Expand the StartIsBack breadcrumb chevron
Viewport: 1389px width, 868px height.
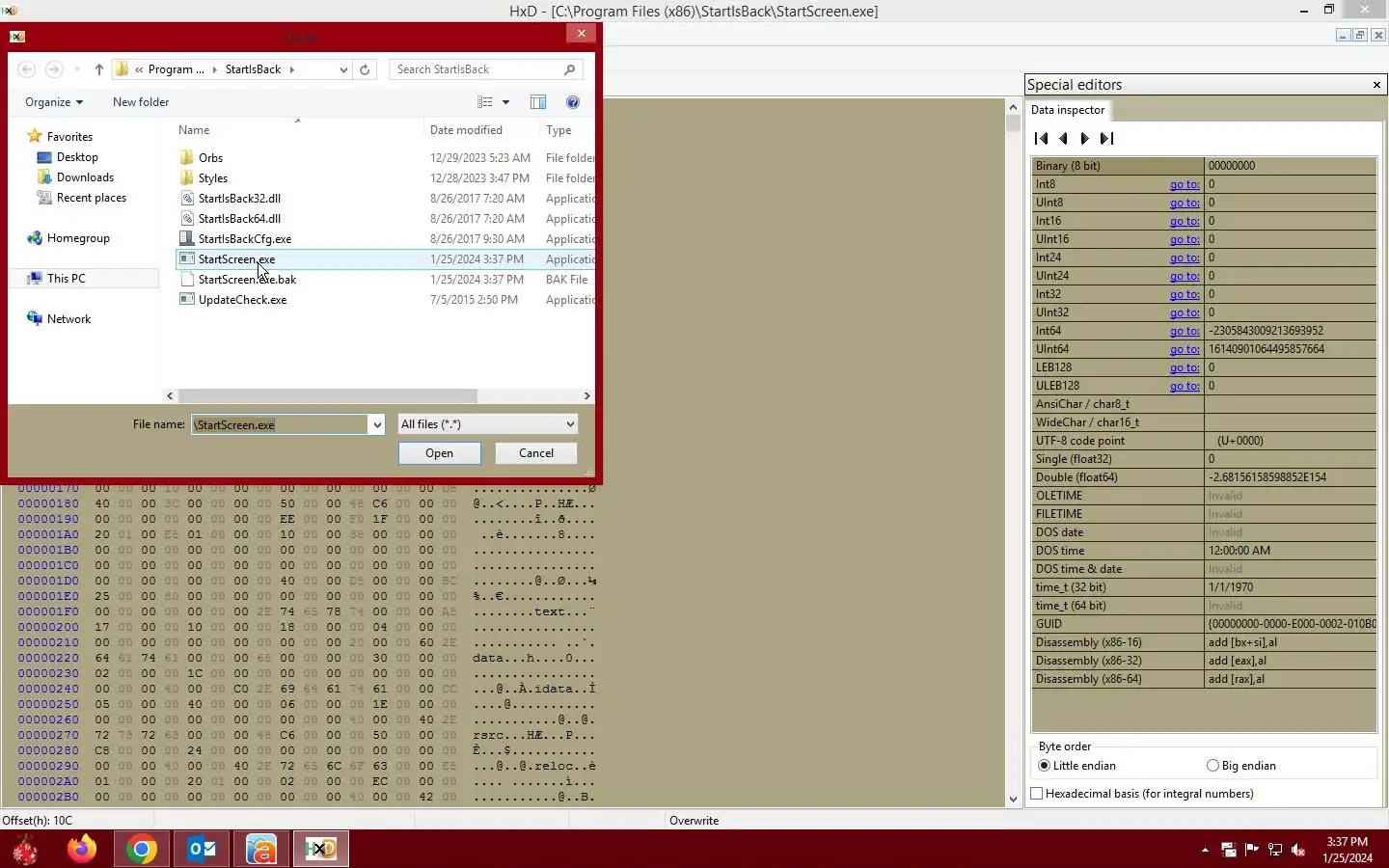tap(292, 69)
